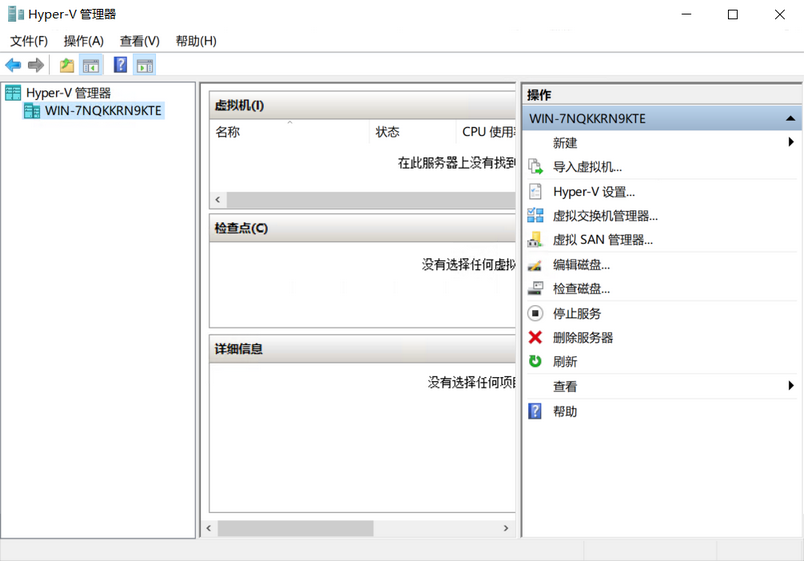Click left arrow of center pane bottom scrollbar
The width and height of the screenshot is (804, 561).
(209, 528)
